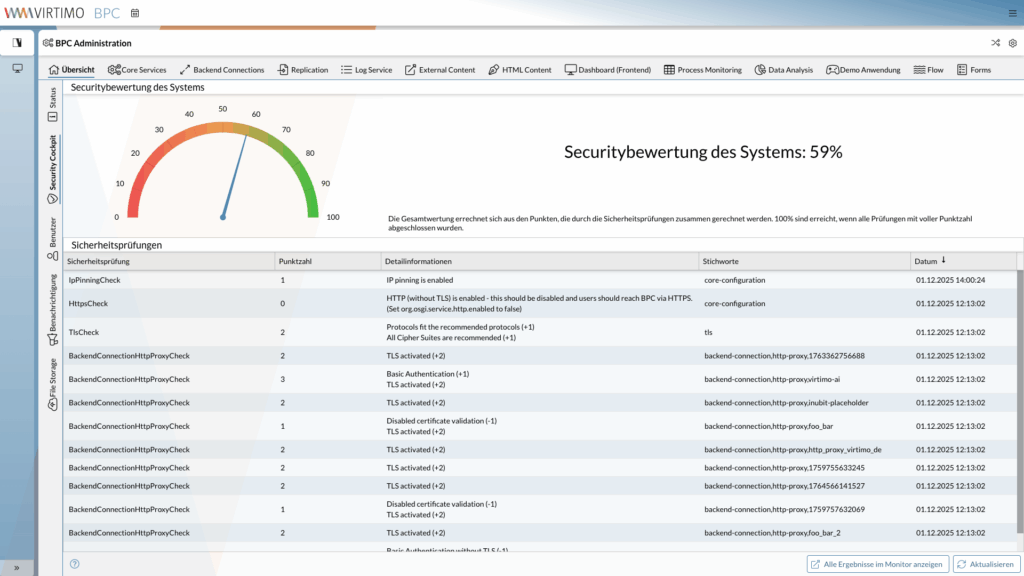Click the settings gear in BPC Administration header
Image resolution: width=1024 pixels, height=576 pixels.
coord(1012,43)
